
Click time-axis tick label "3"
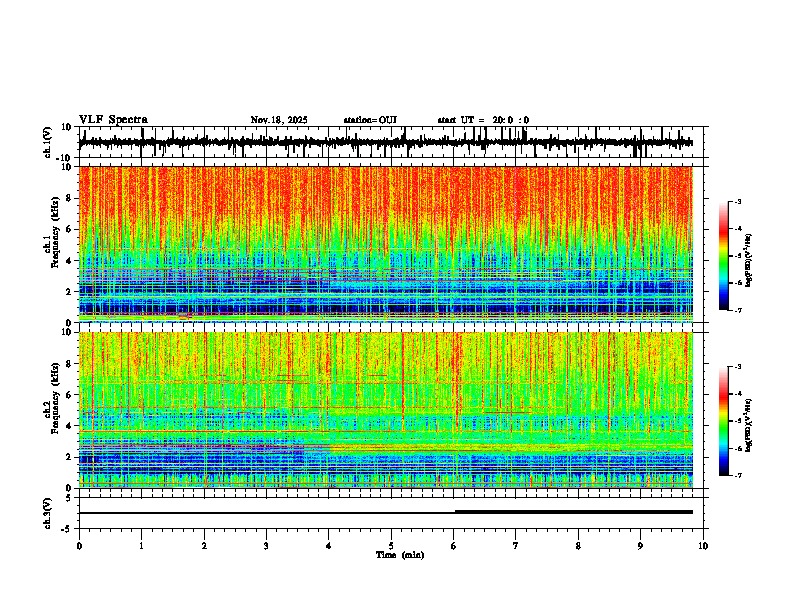click(266, 546)
